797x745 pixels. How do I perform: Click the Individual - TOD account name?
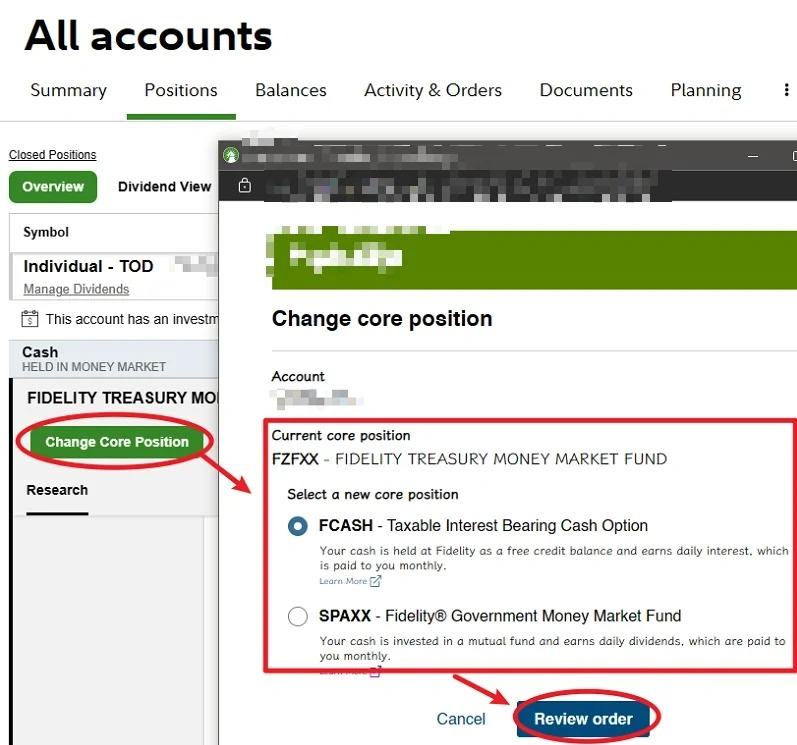[x=88, y=266]
